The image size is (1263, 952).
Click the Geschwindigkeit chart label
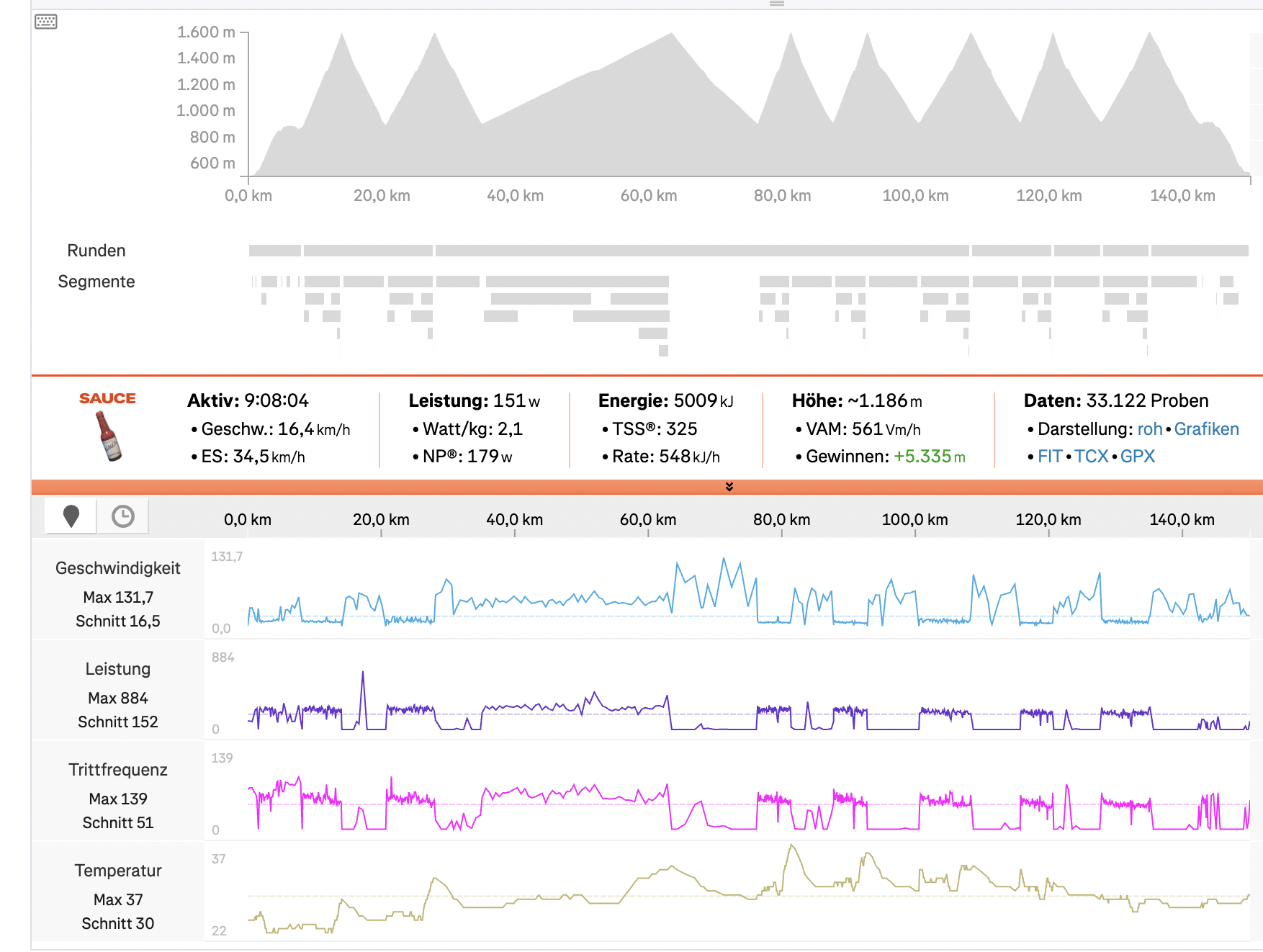118,568
